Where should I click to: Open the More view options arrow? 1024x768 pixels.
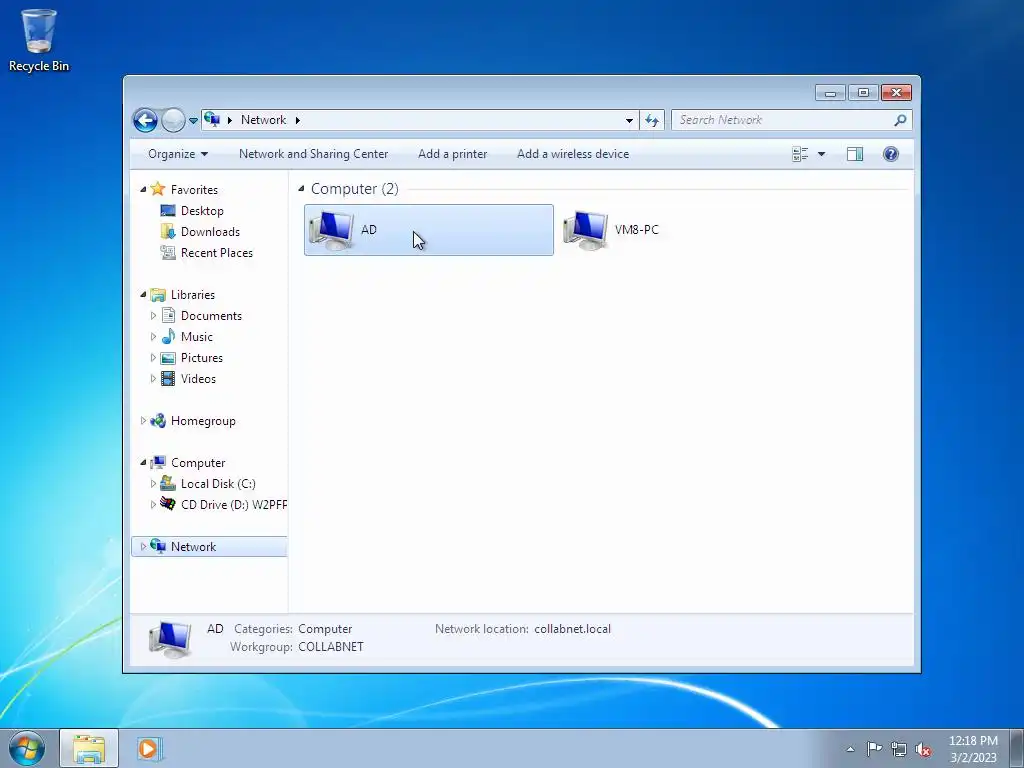pos(822,154)
